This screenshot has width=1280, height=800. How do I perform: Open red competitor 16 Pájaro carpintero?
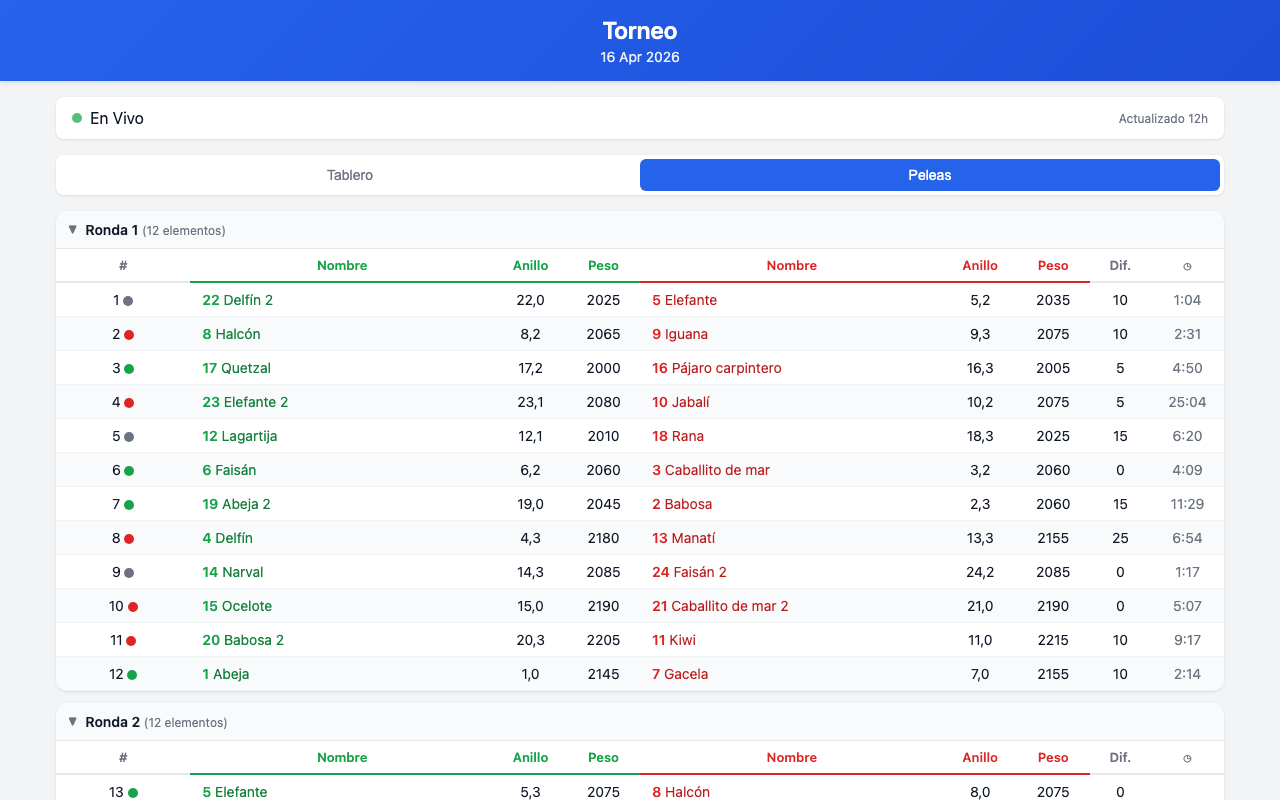[717, 368]
